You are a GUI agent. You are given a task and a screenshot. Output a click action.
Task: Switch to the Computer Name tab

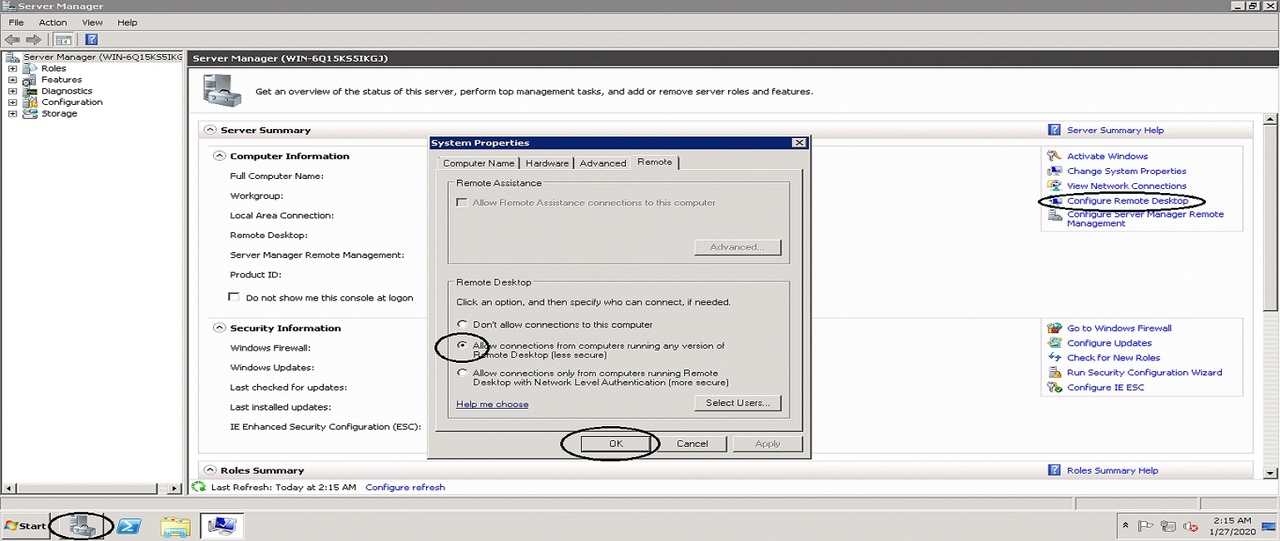click(x=478, y=163)
